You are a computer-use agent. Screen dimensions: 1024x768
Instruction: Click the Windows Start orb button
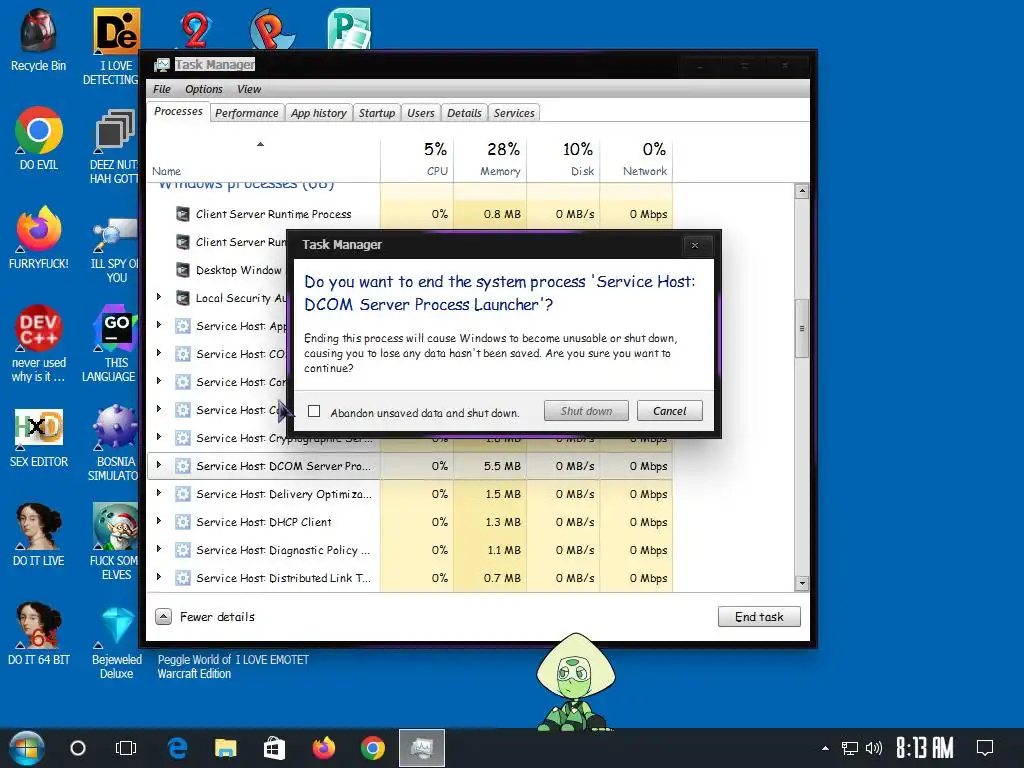coord(27,748)
